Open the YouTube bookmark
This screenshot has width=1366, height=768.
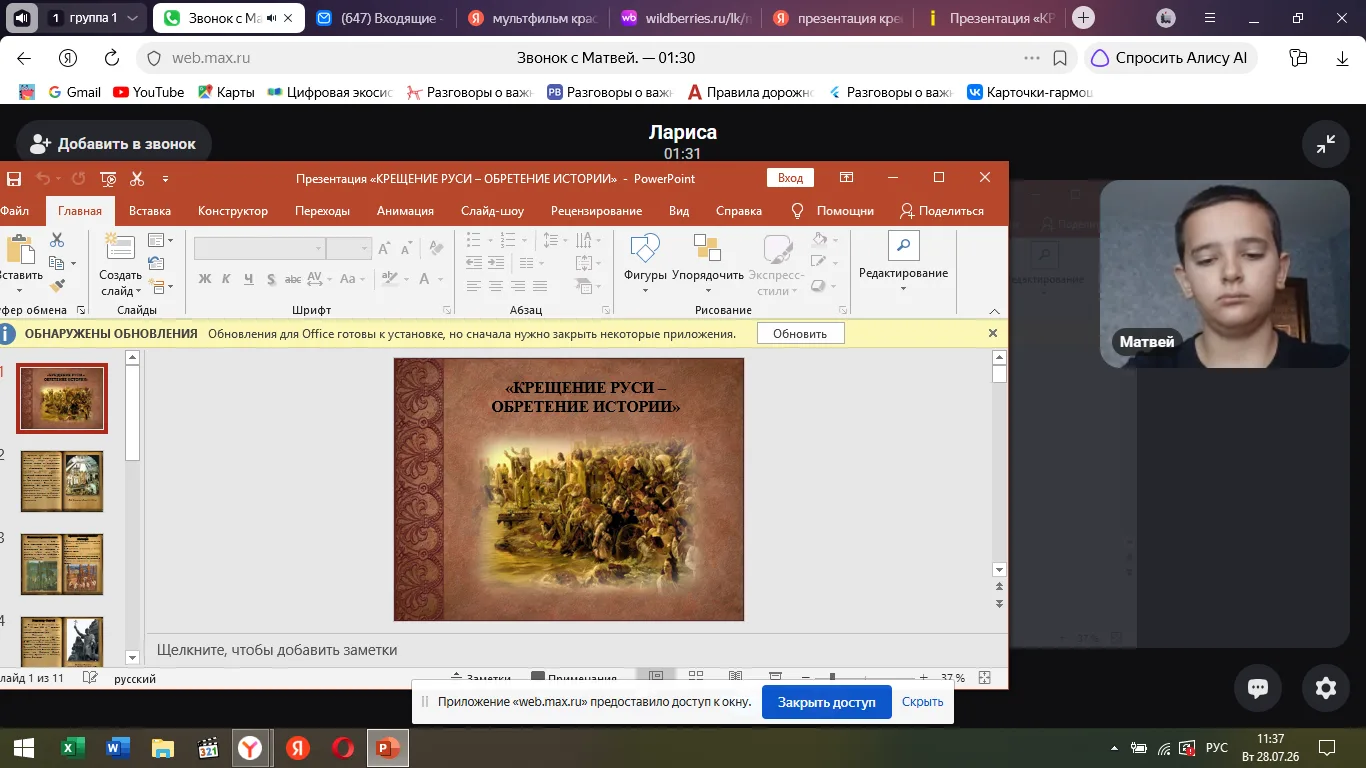click(x=148, y=92)
